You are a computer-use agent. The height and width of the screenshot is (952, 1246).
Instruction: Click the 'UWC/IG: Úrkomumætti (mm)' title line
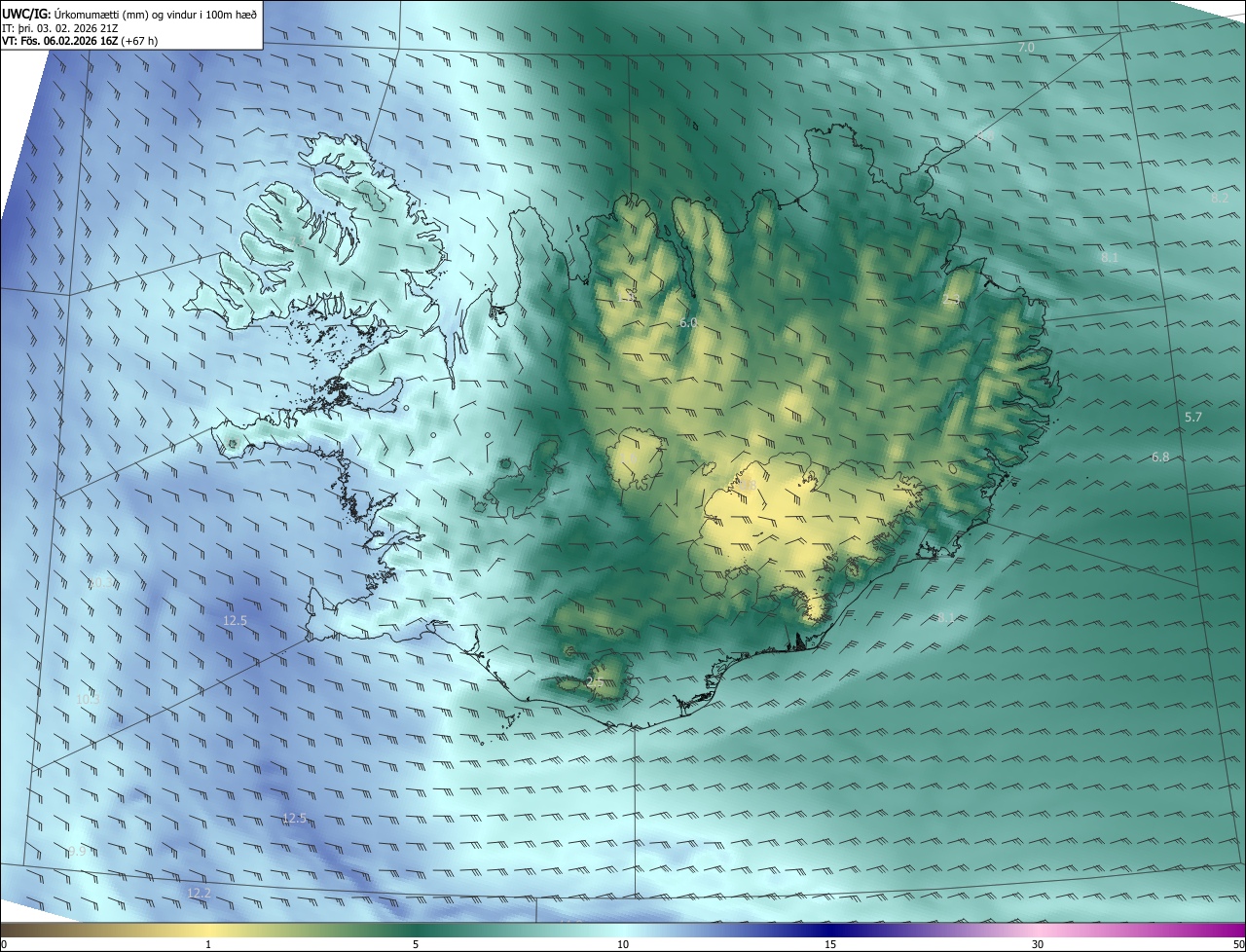[129, 14]
